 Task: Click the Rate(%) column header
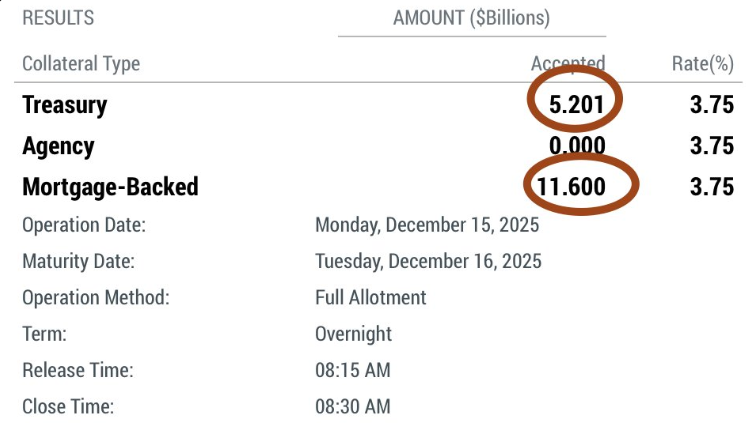point(703,64)
